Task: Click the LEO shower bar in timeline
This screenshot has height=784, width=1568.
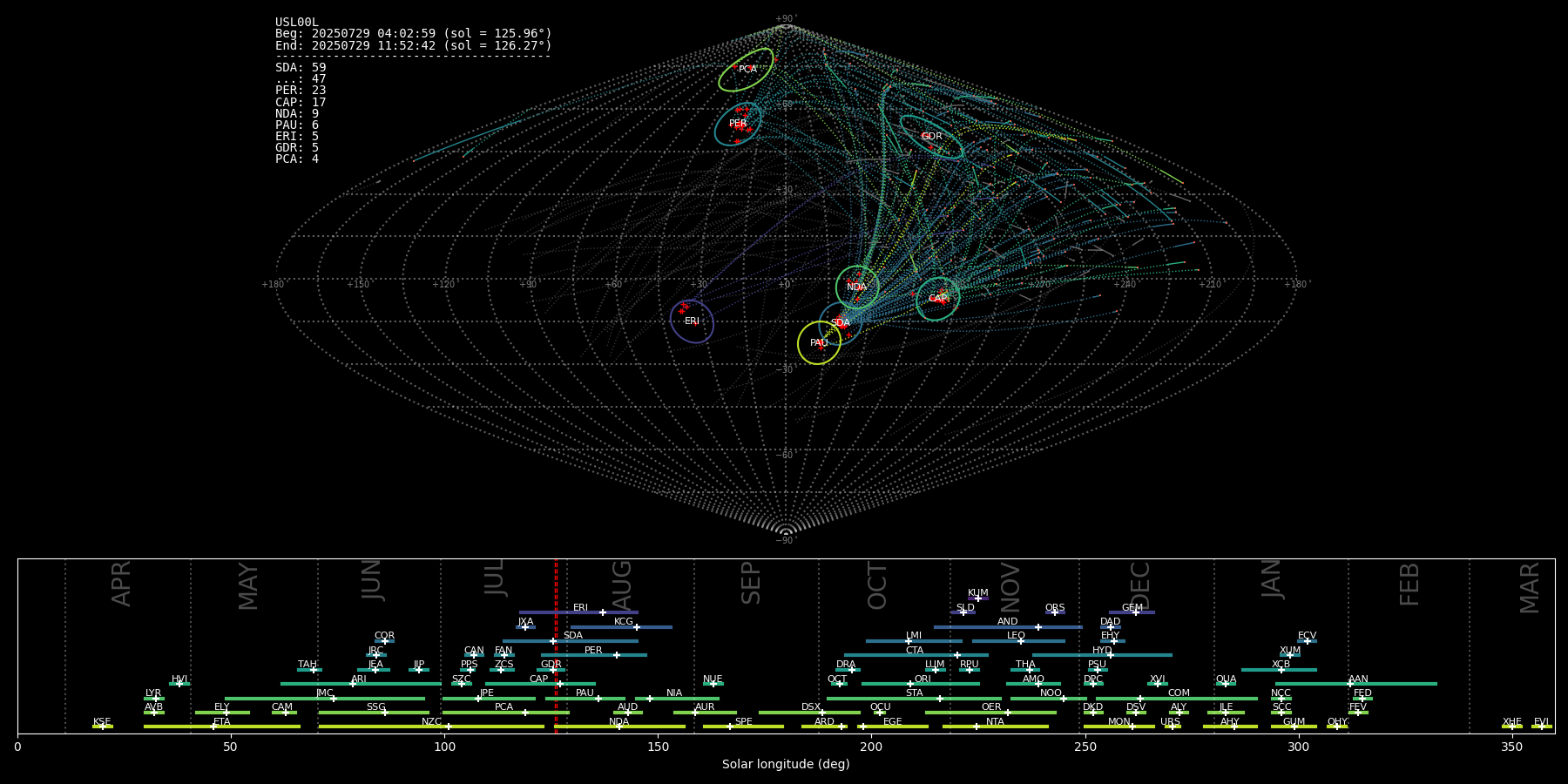Action: (1018, 641)
